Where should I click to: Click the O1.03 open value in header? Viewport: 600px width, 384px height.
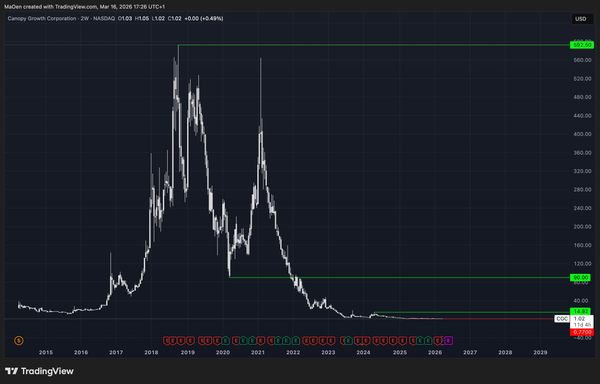(x=126, y=18)
